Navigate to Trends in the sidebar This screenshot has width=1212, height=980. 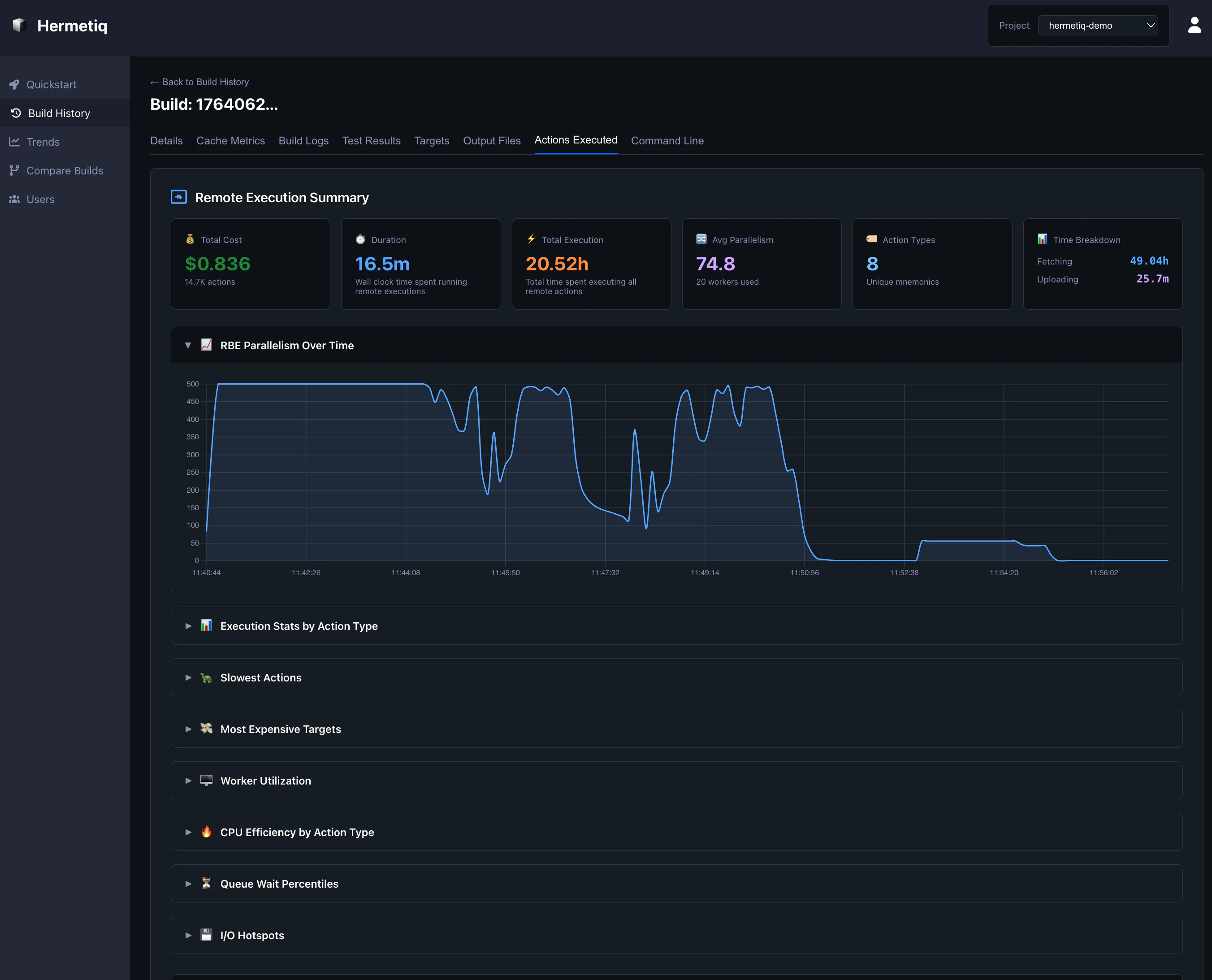[65, 142]
